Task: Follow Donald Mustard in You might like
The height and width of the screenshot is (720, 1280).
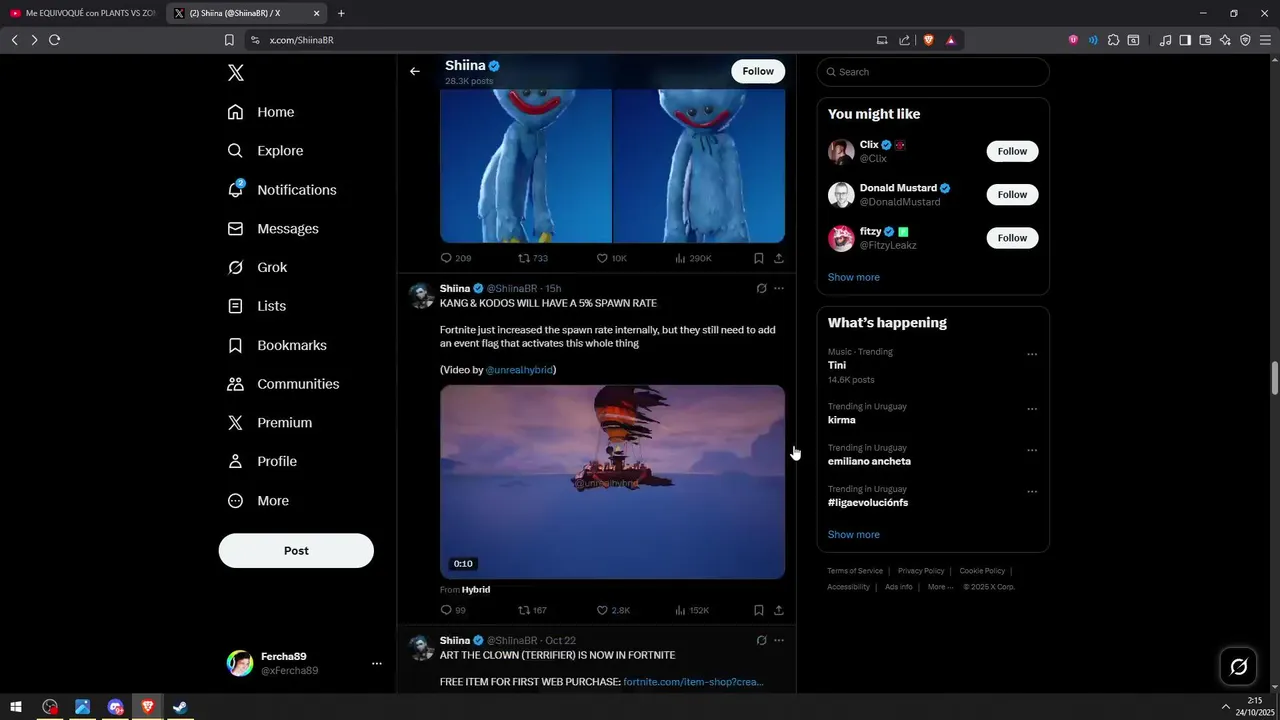Action: [x=1012, y=194]
